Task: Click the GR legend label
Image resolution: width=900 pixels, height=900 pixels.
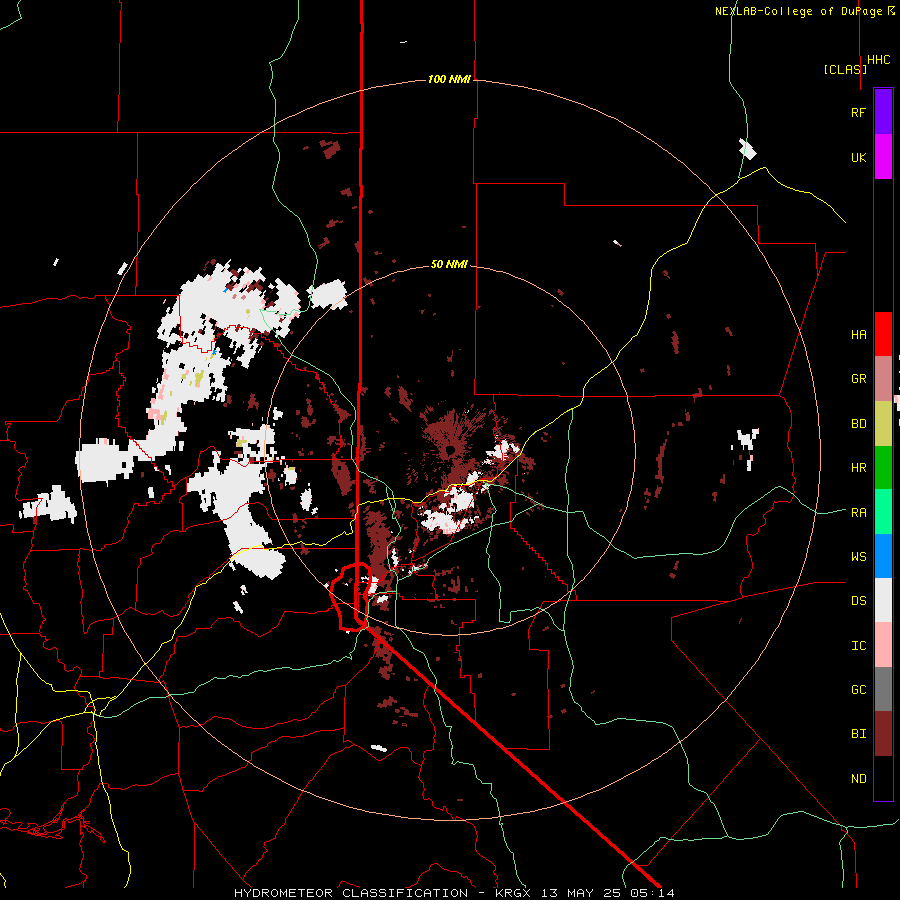Action: pyautogui.click(x=858, y=379)
